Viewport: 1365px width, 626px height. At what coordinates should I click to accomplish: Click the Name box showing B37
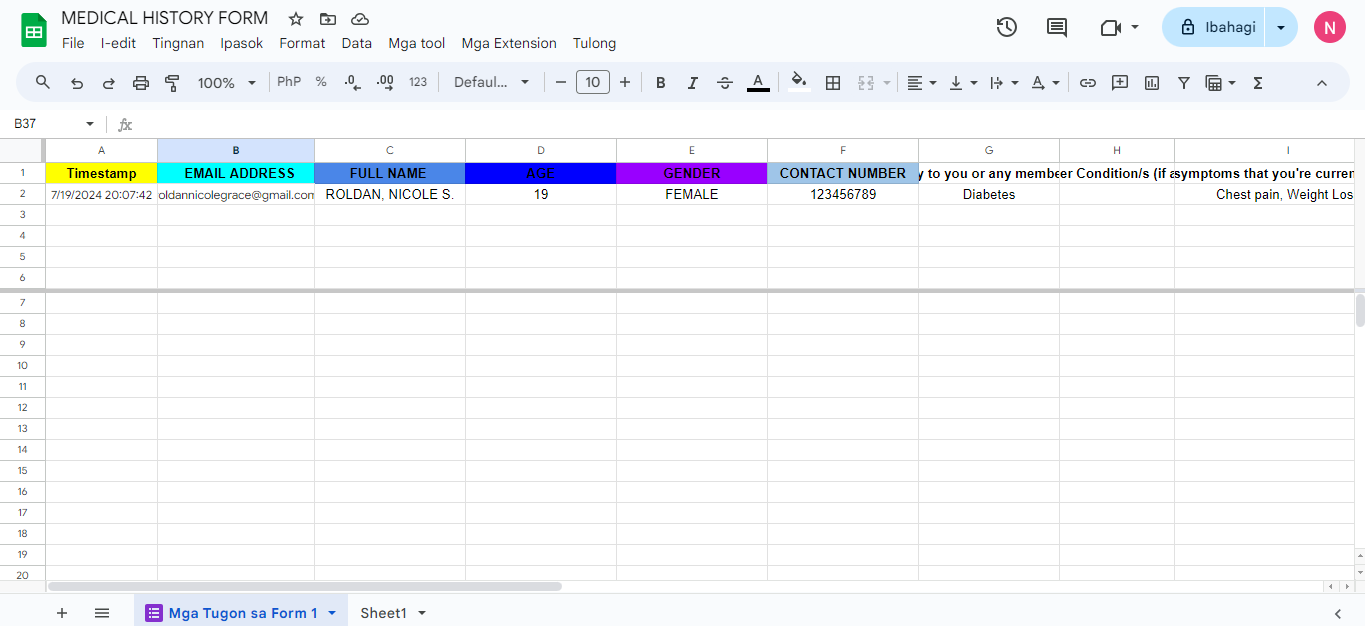click(x=45, y=124)
